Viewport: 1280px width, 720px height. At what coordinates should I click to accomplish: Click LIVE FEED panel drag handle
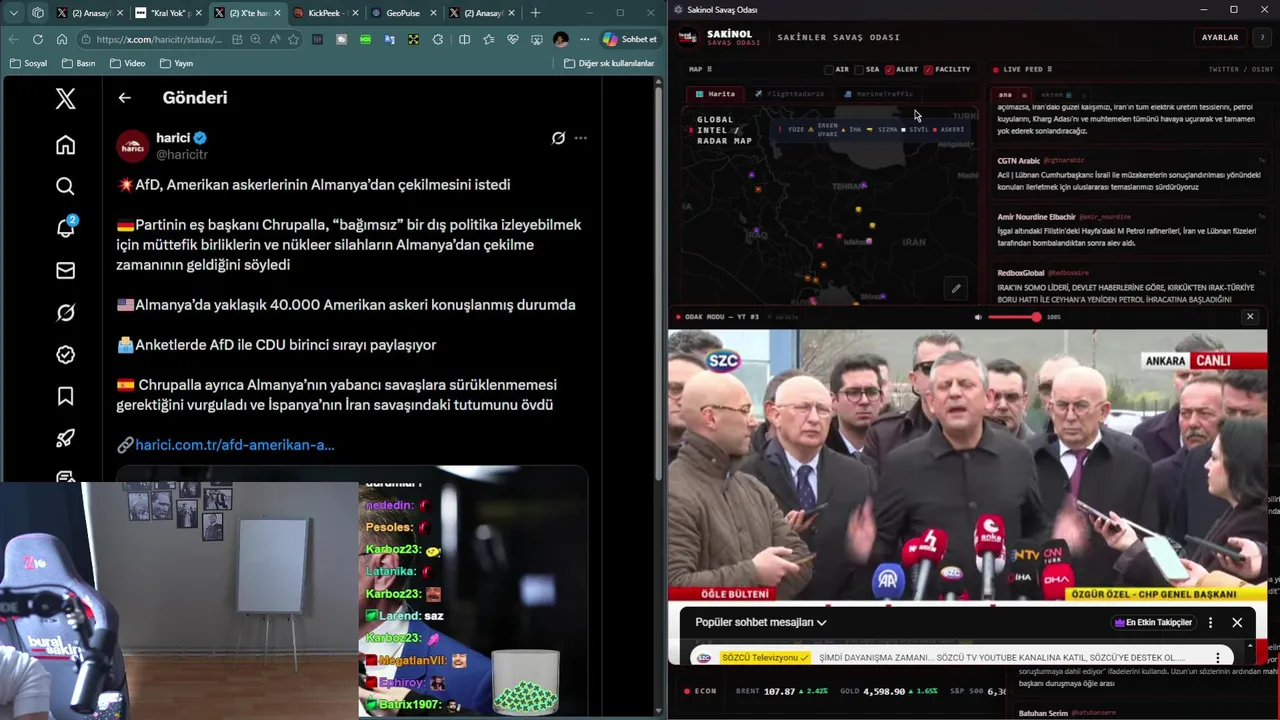(x=1049, y=69)
